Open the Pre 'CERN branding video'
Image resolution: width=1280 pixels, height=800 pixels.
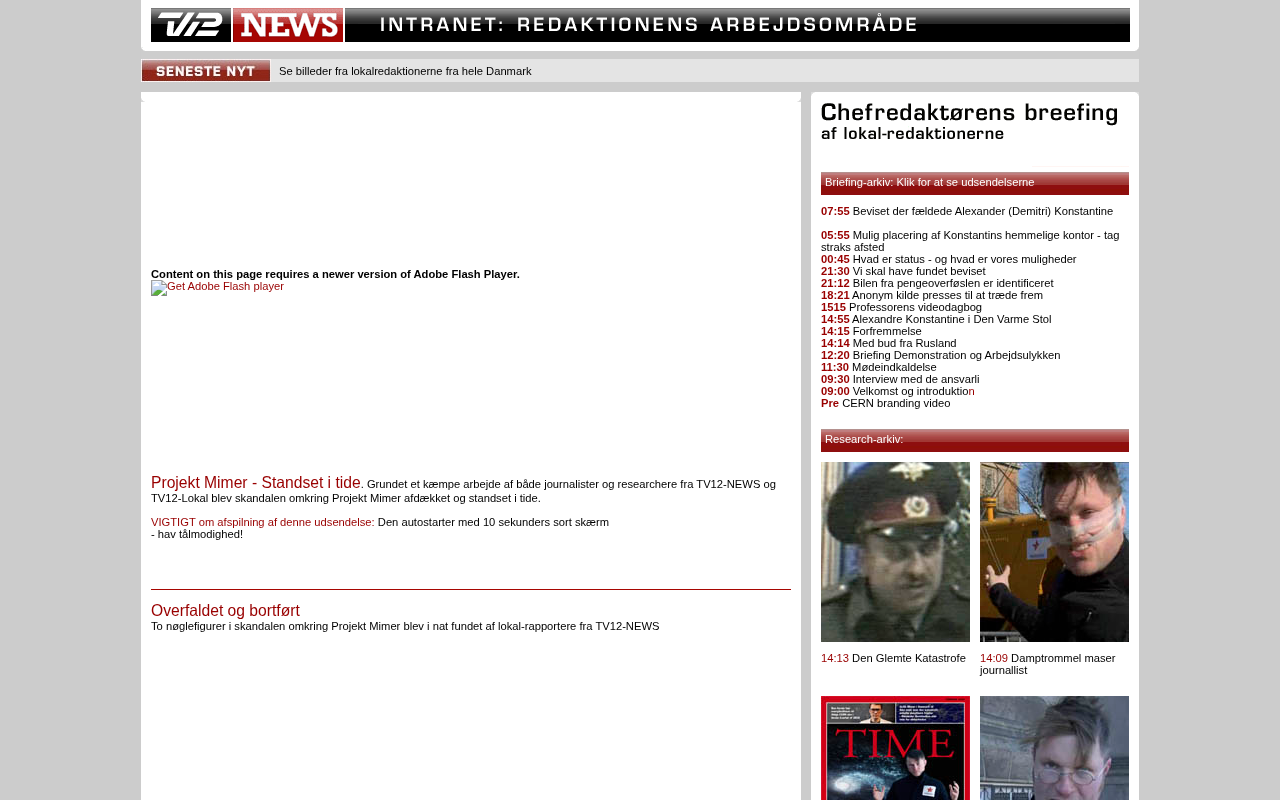point(886,403)
